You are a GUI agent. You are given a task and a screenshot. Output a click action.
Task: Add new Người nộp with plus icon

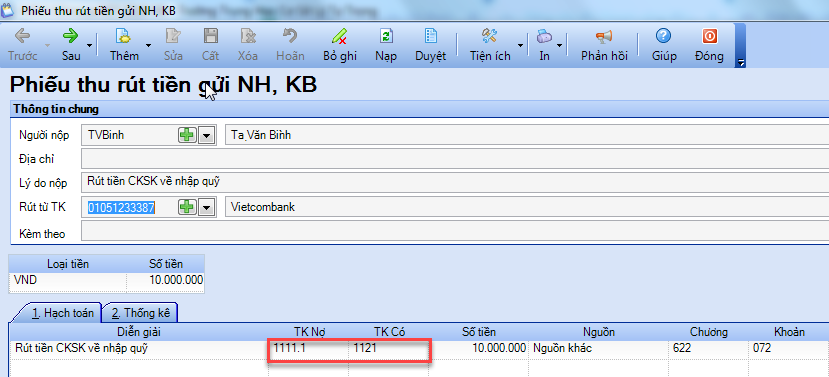click(x=187, y=135)
